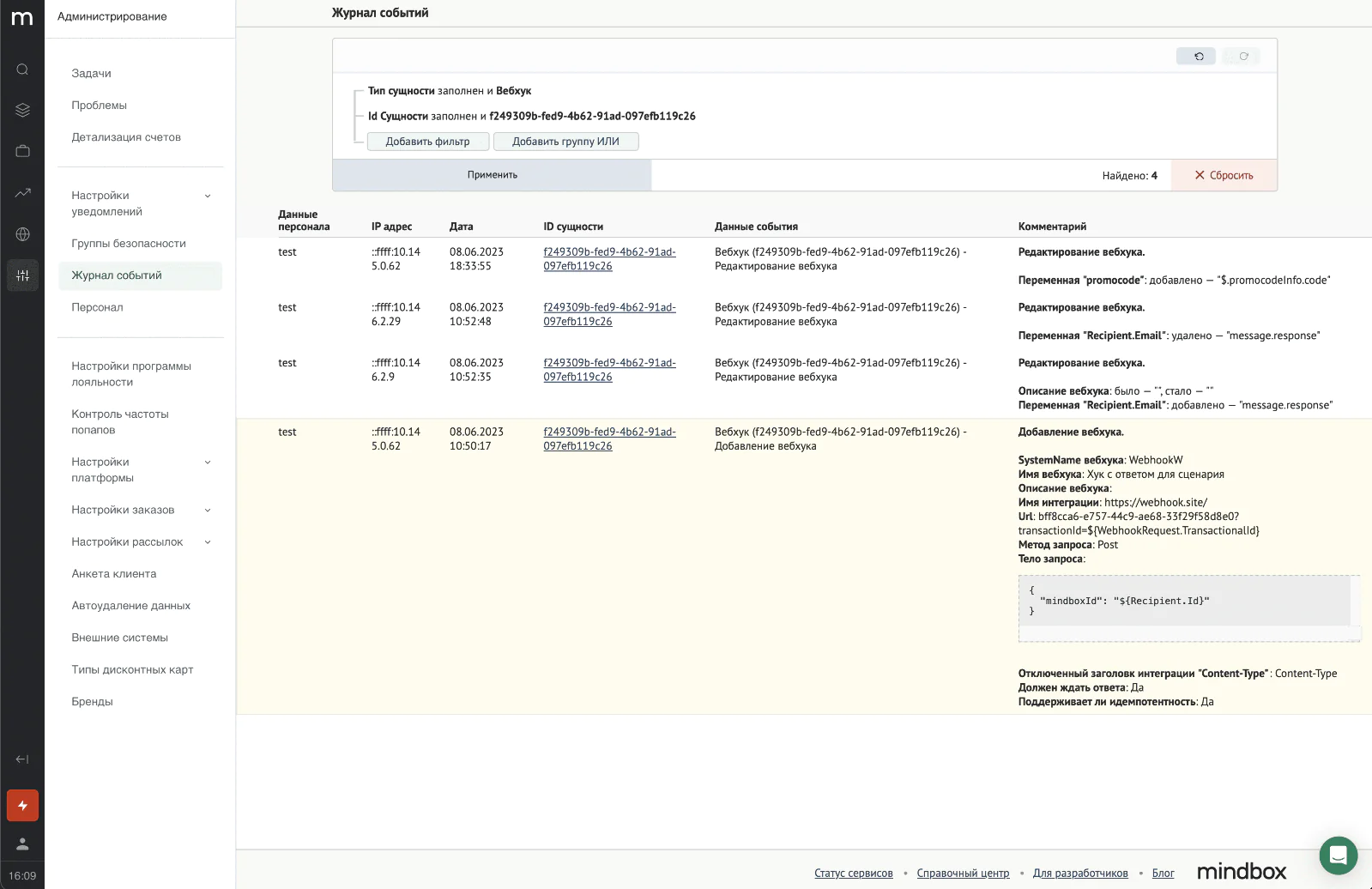The image size is (1372, 889).
Task: Open briefcase icon in left rail
Action: (22, 151)
